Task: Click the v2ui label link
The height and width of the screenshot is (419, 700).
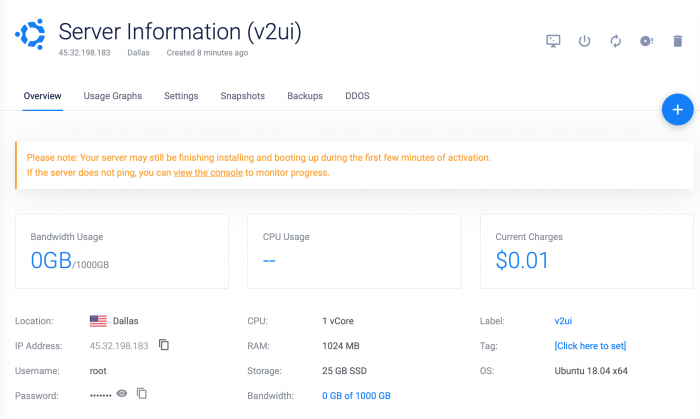Action: tap(562, 321)
